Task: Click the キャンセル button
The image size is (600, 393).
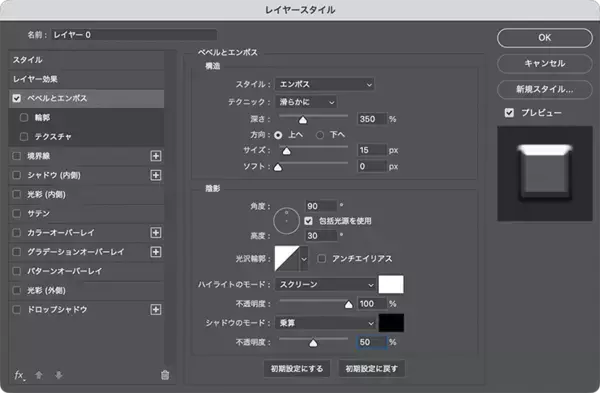Action: pos(545,64)
